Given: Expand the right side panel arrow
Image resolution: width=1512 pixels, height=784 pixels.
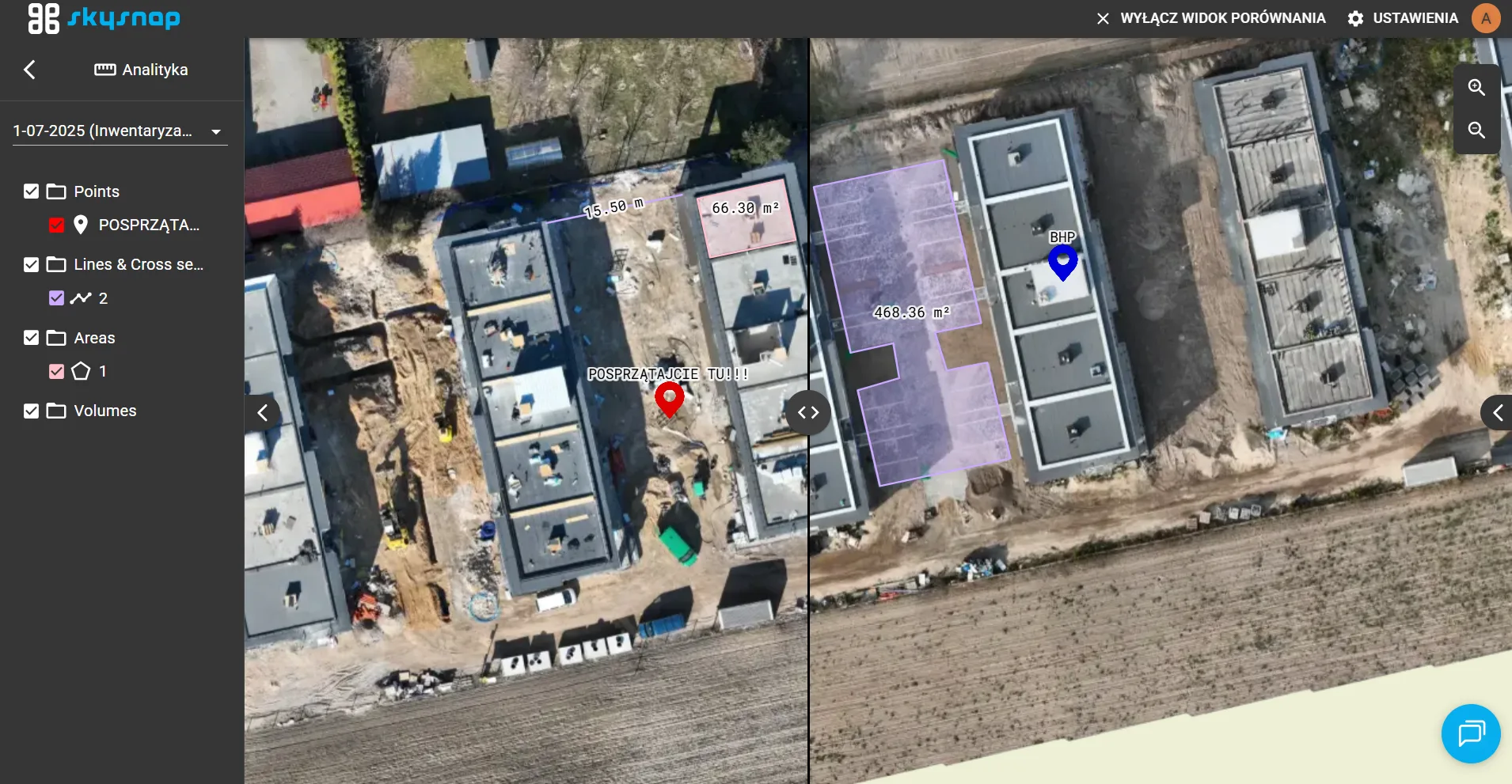Looking at the screenshot, I should [1496, 412].
